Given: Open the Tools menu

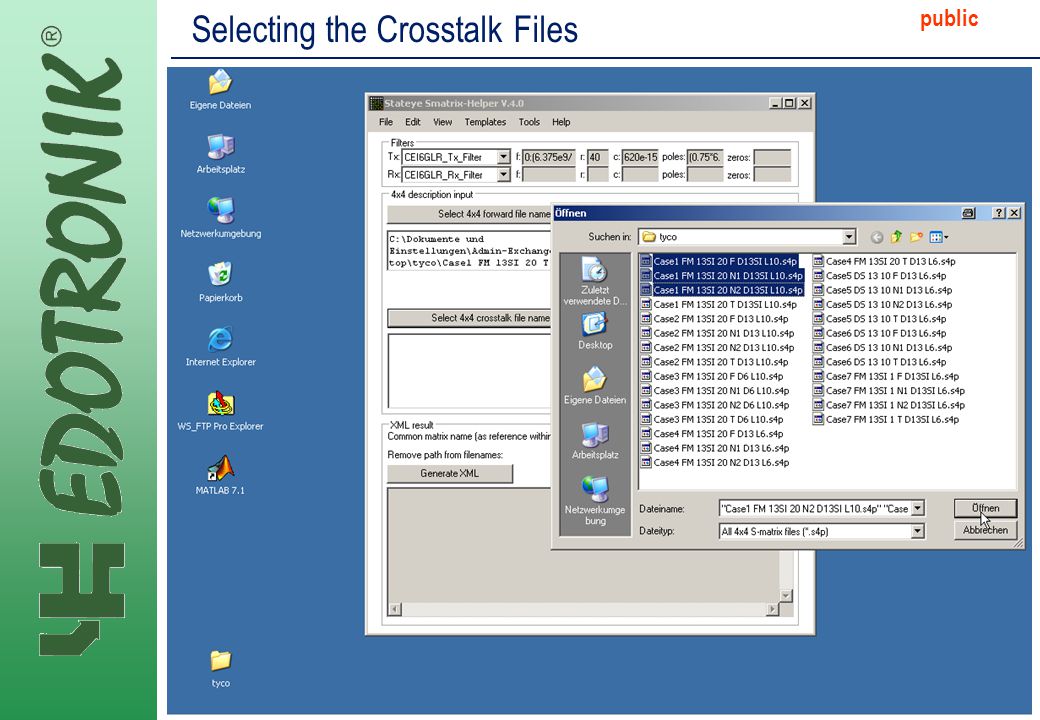Looking at the screenshot, I should [529, 122].
